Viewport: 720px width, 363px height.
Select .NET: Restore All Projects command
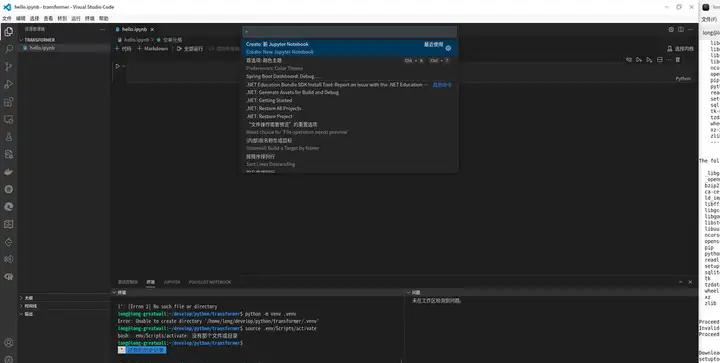click(x=350, y=108)
